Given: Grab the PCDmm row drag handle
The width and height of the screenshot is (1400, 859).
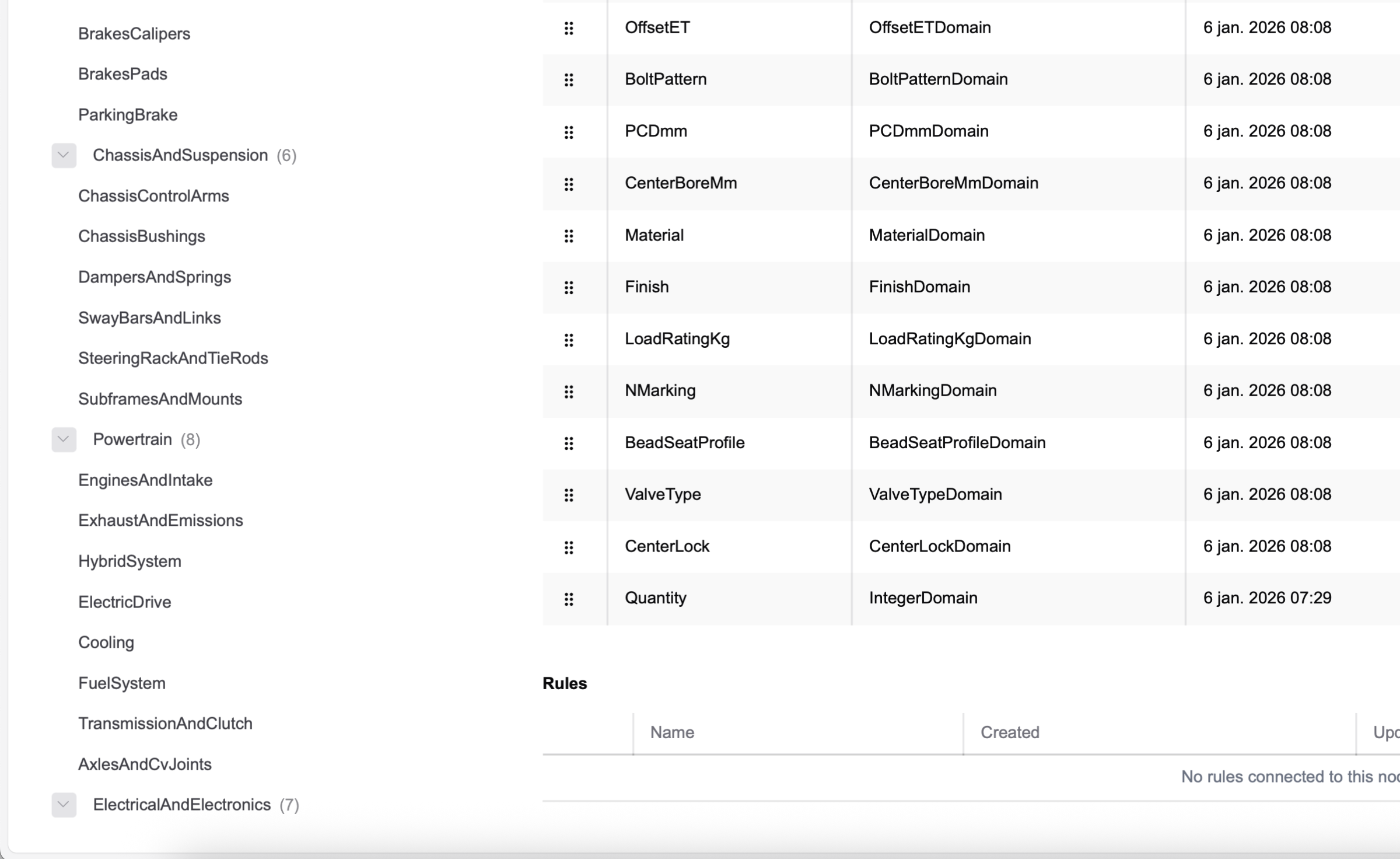Looking at the screenshot, I should coord(569,132).
